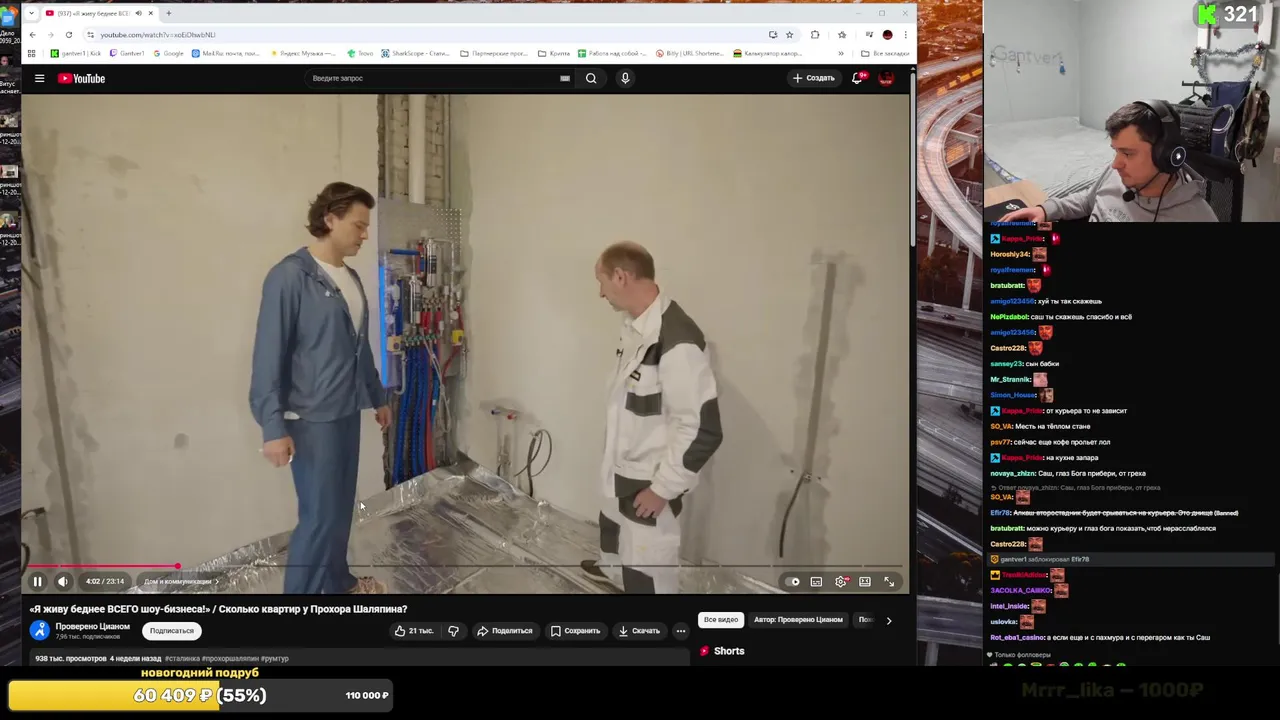Subscribe with "Подписаться" button
1280x720 pixels.
point(172,631)
